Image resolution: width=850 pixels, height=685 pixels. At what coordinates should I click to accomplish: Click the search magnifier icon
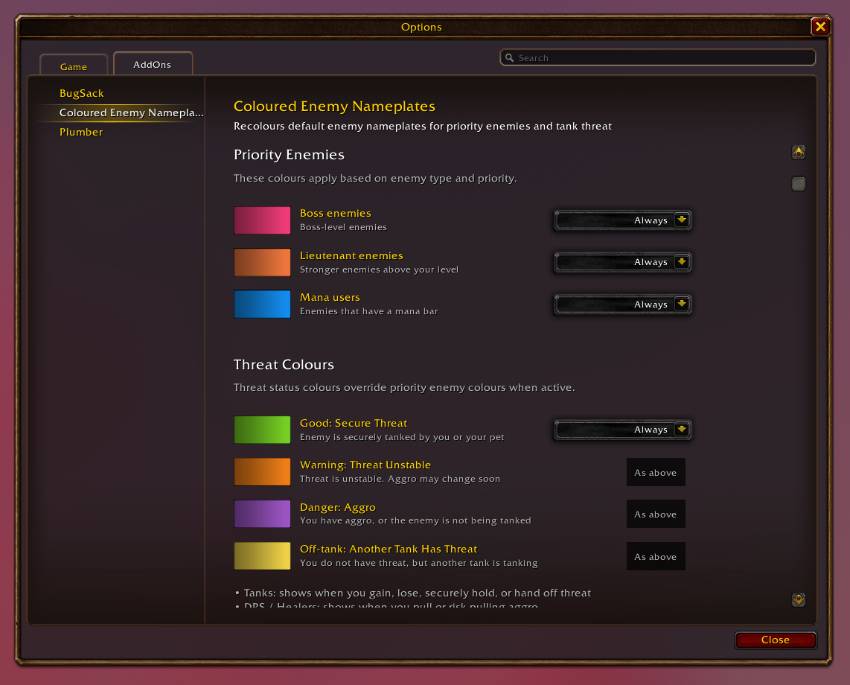point(509,57)
